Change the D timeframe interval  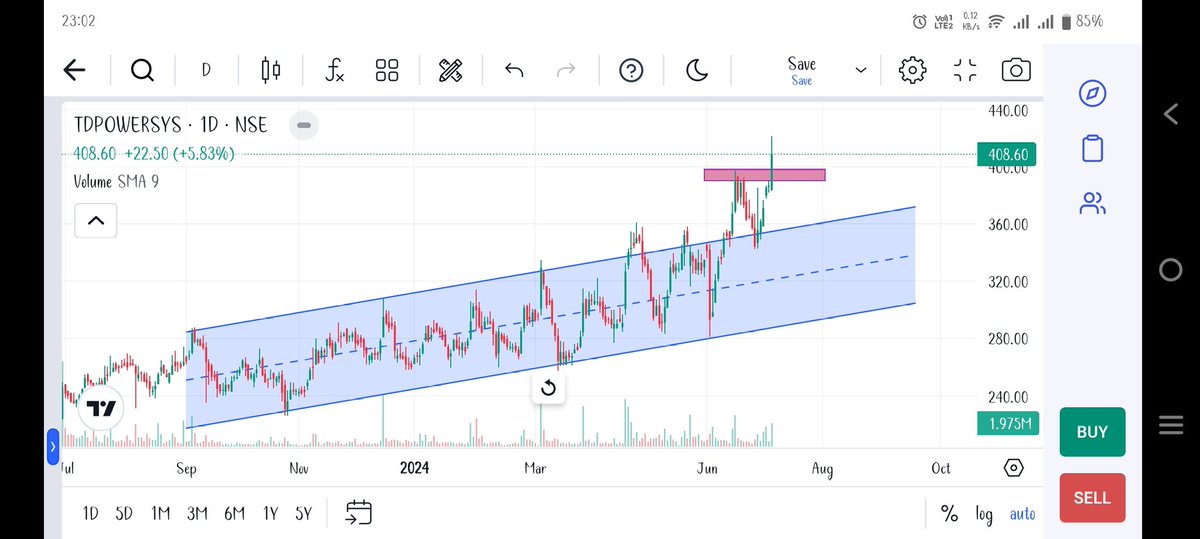coord(206,70)
